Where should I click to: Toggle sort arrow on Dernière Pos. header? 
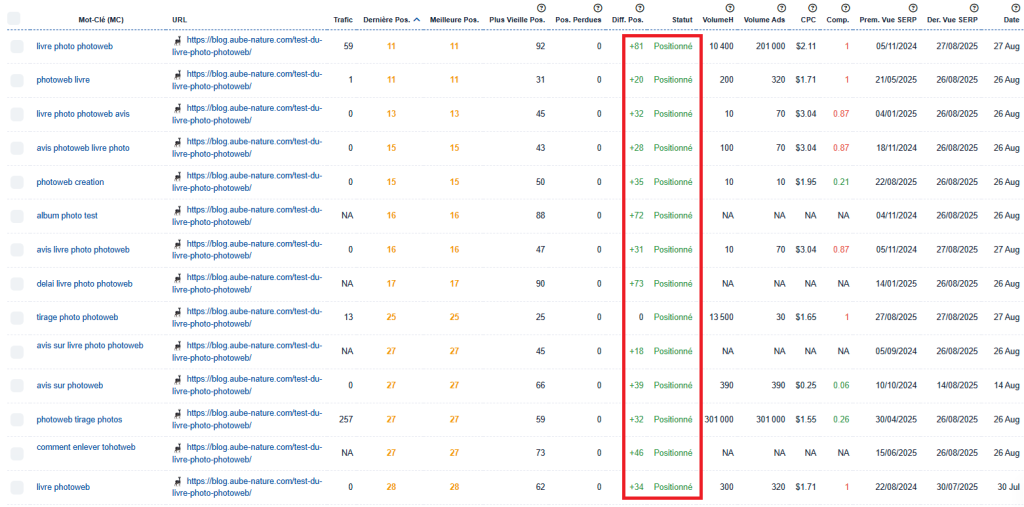pos(416,19)
